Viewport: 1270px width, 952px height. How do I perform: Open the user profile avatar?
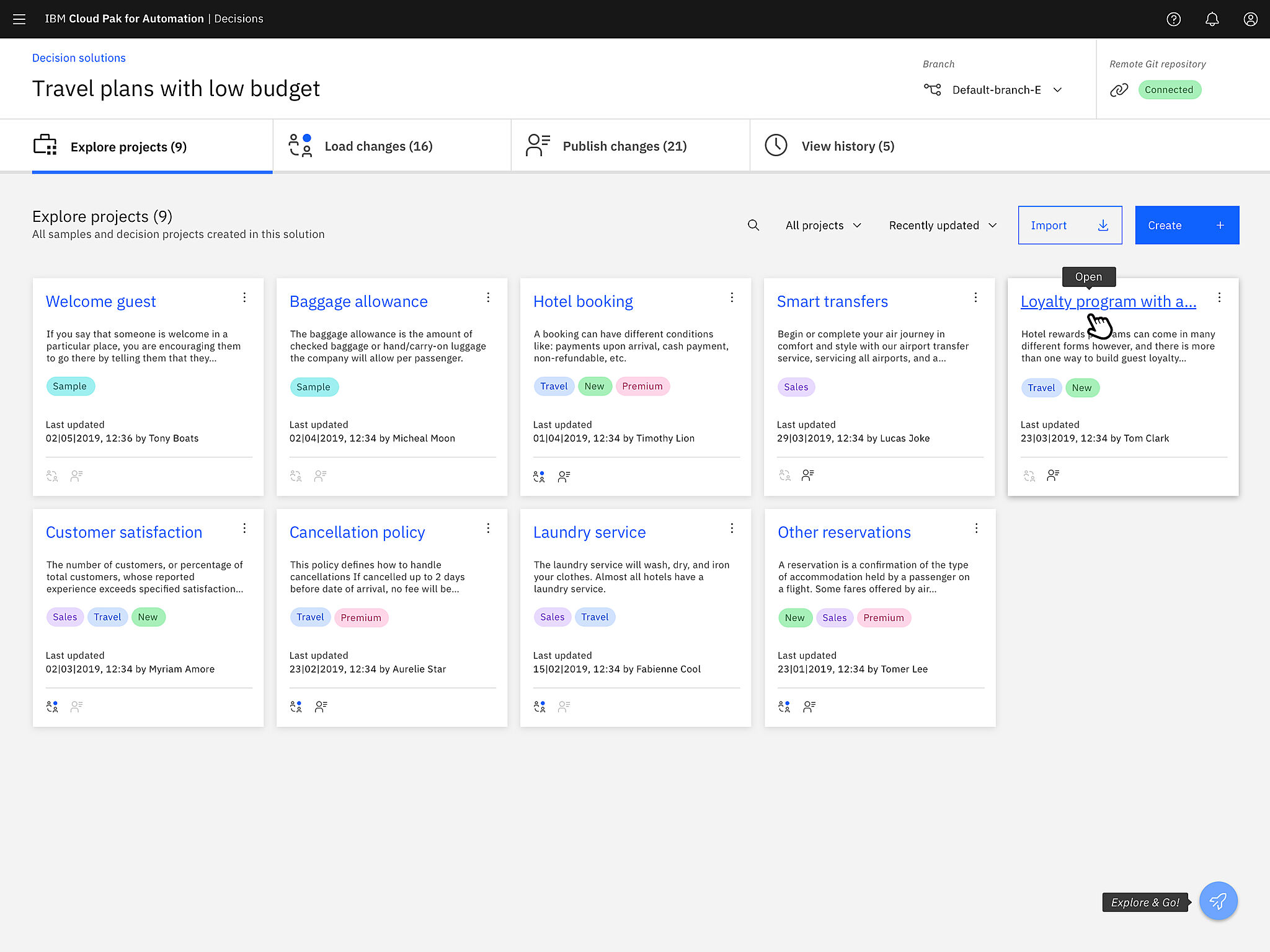pos(1250,19)
